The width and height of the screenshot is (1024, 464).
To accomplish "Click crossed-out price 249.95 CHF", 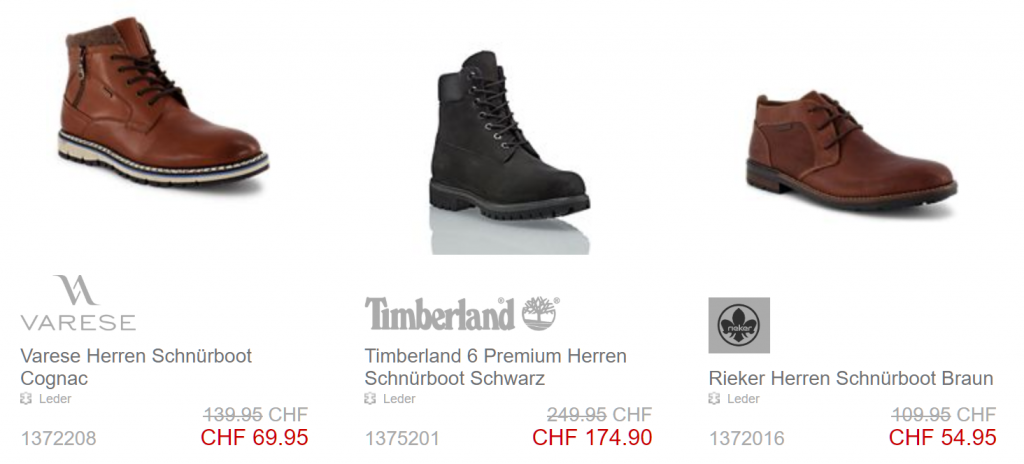I will tap(600, 414).
